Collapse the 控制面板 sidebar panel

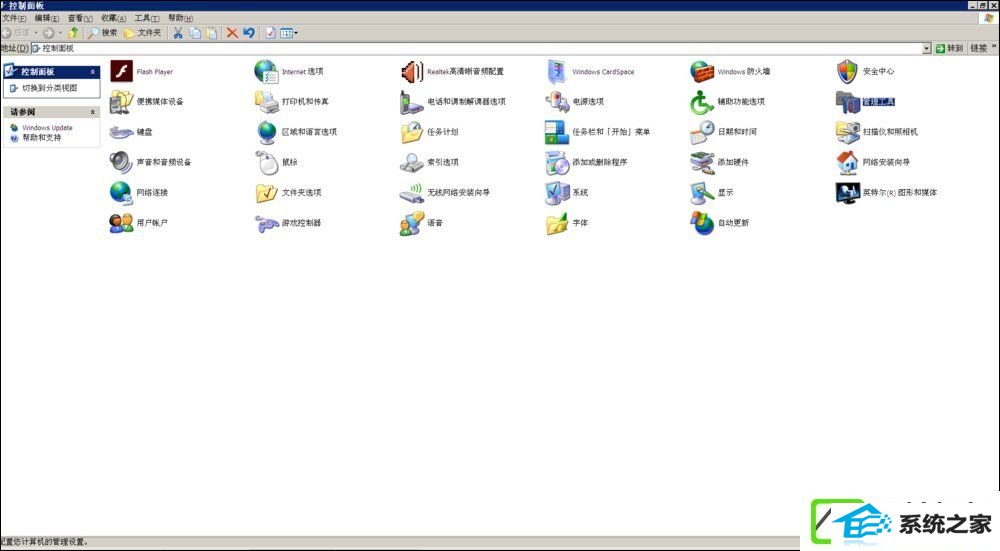92,71
